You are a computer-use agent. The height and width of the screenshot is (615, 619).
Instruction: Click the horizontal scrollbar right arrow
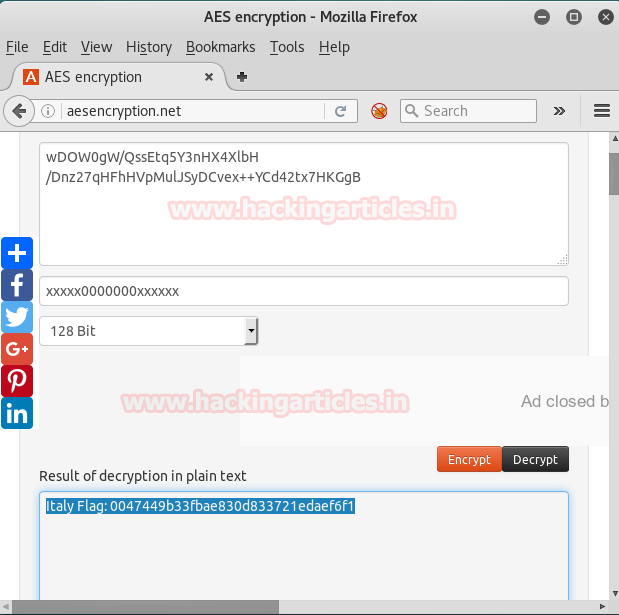[x=602, y=607]
